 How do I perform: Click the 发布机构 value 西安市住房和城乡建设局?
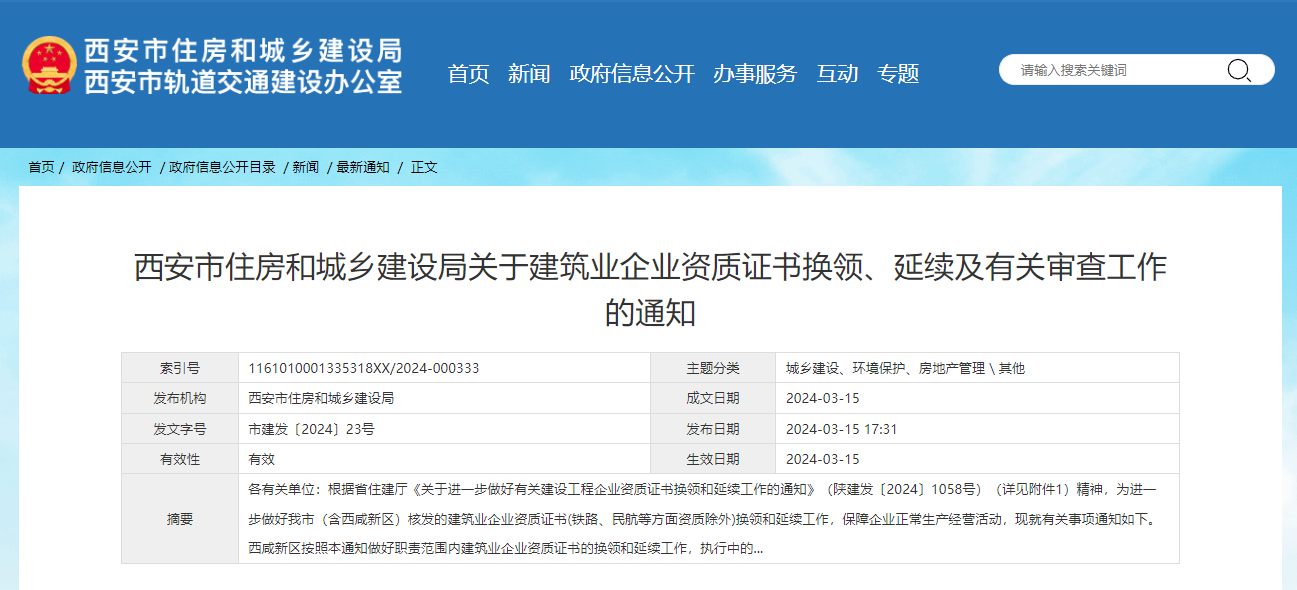[314, 398]
